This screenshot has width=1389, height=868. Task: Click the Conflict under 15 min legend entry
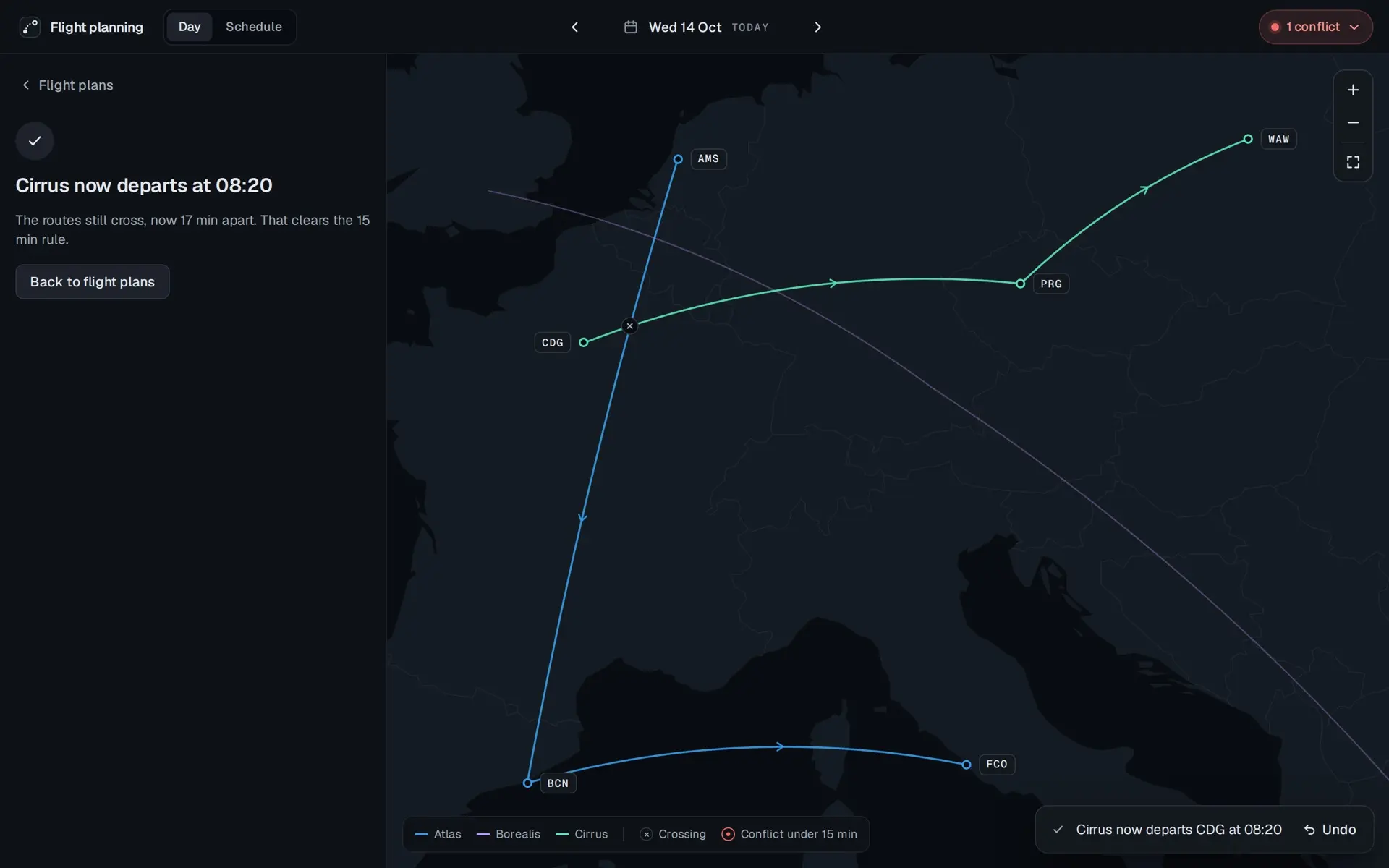point(789,834)
